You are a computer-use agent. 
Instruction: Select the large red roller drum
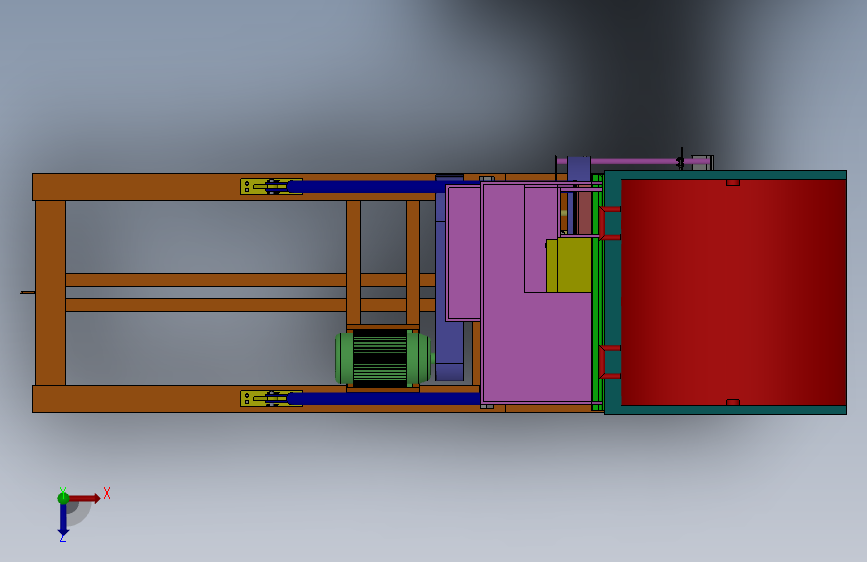[x=733, y=292]
